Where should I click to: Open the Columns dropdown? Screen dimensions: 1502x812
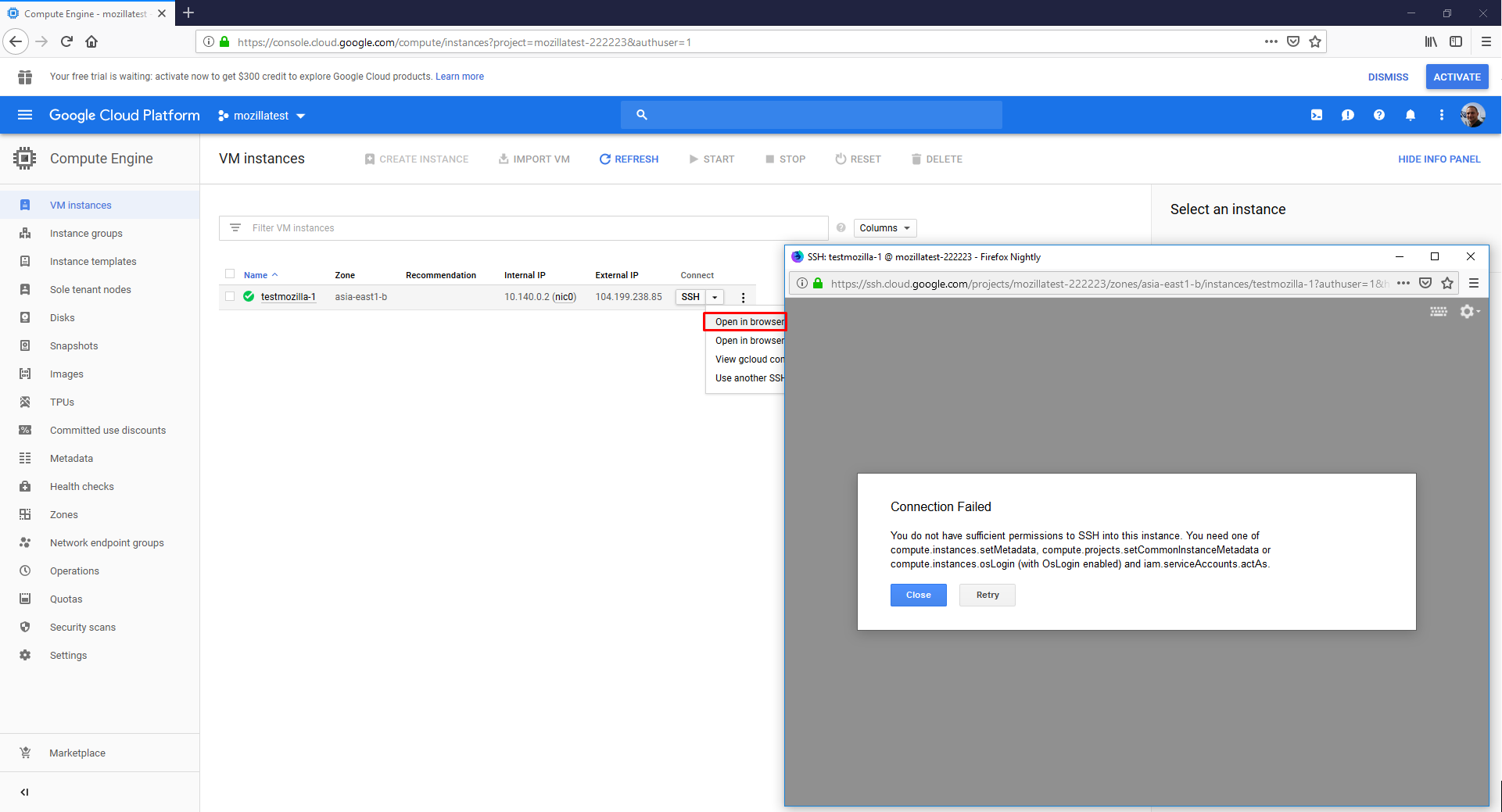pyautogui.click(x=885, y=228)
